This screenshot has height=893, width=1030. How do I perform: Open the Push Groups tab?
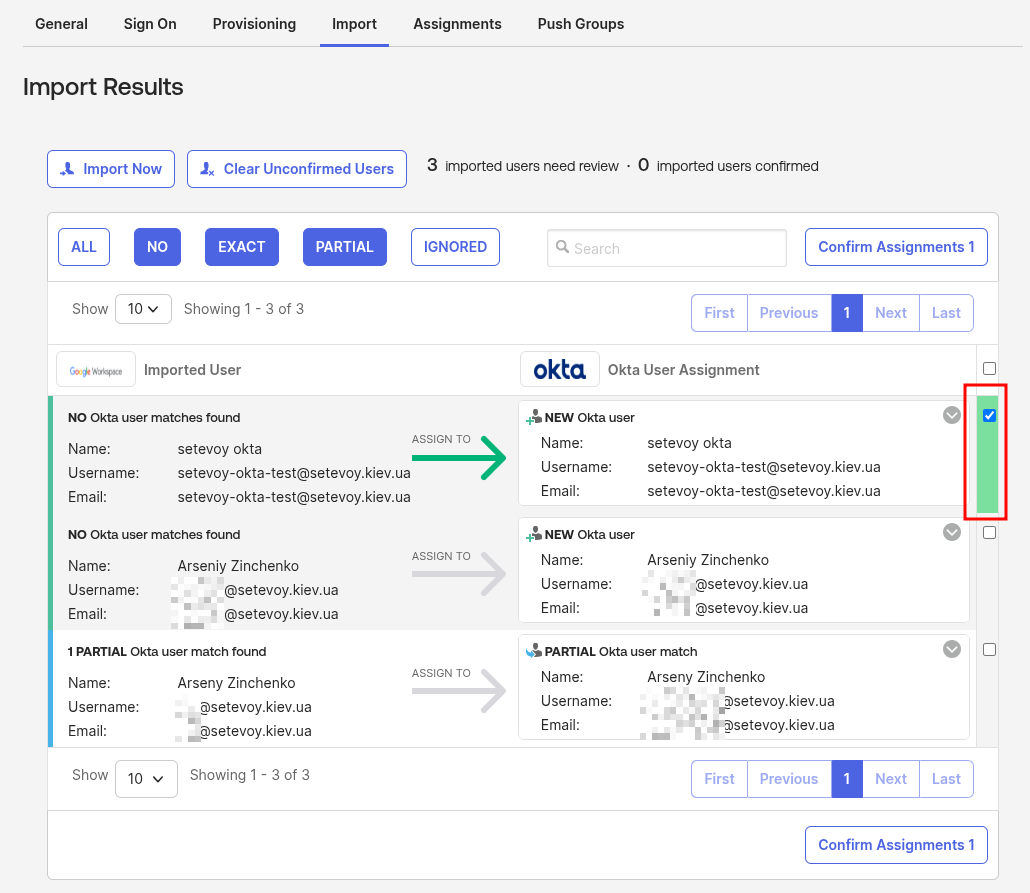(x=580, y=24)
